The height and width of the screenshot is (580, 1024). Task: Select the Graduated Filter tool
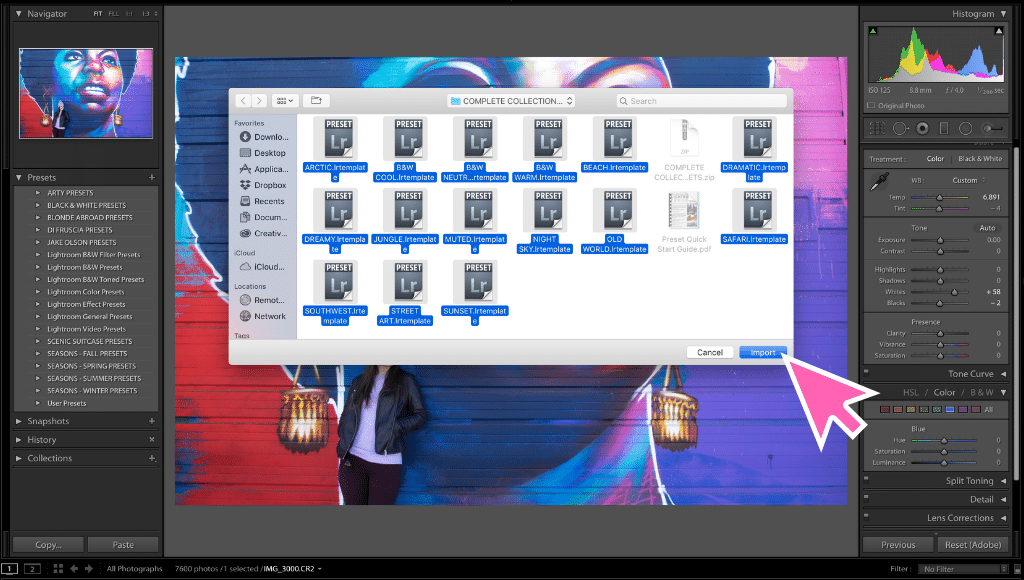[944, 128]
